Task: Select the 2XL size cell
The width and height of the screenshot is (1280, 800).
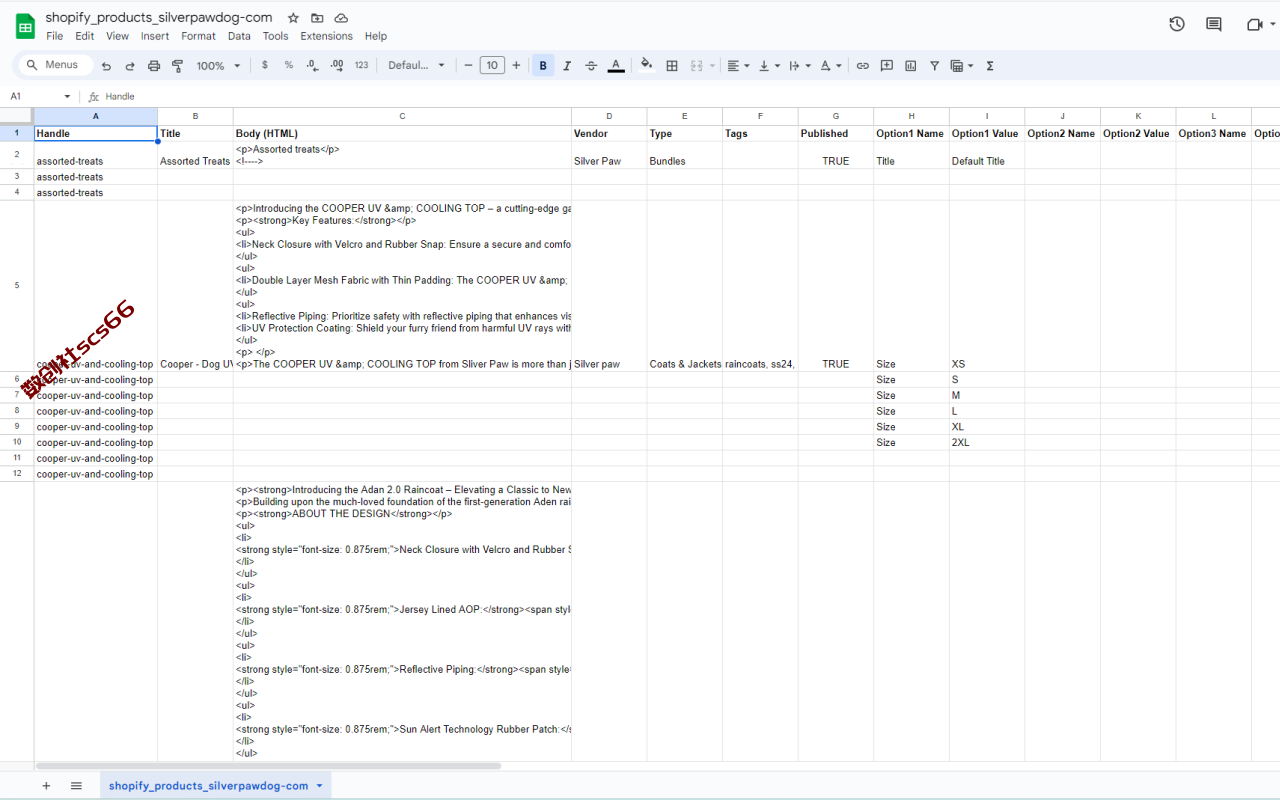Action: (x=987, y=443)
